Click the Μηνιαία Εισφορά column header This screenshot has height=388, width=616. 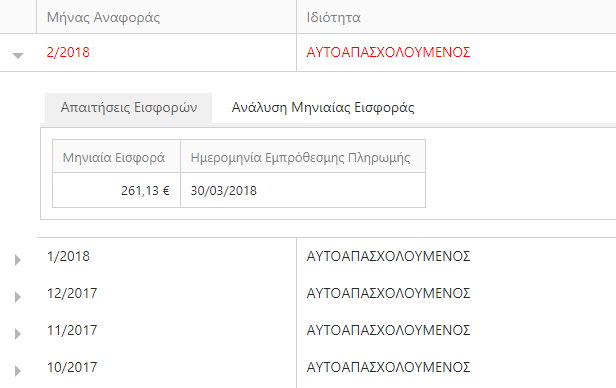[116, 156]
